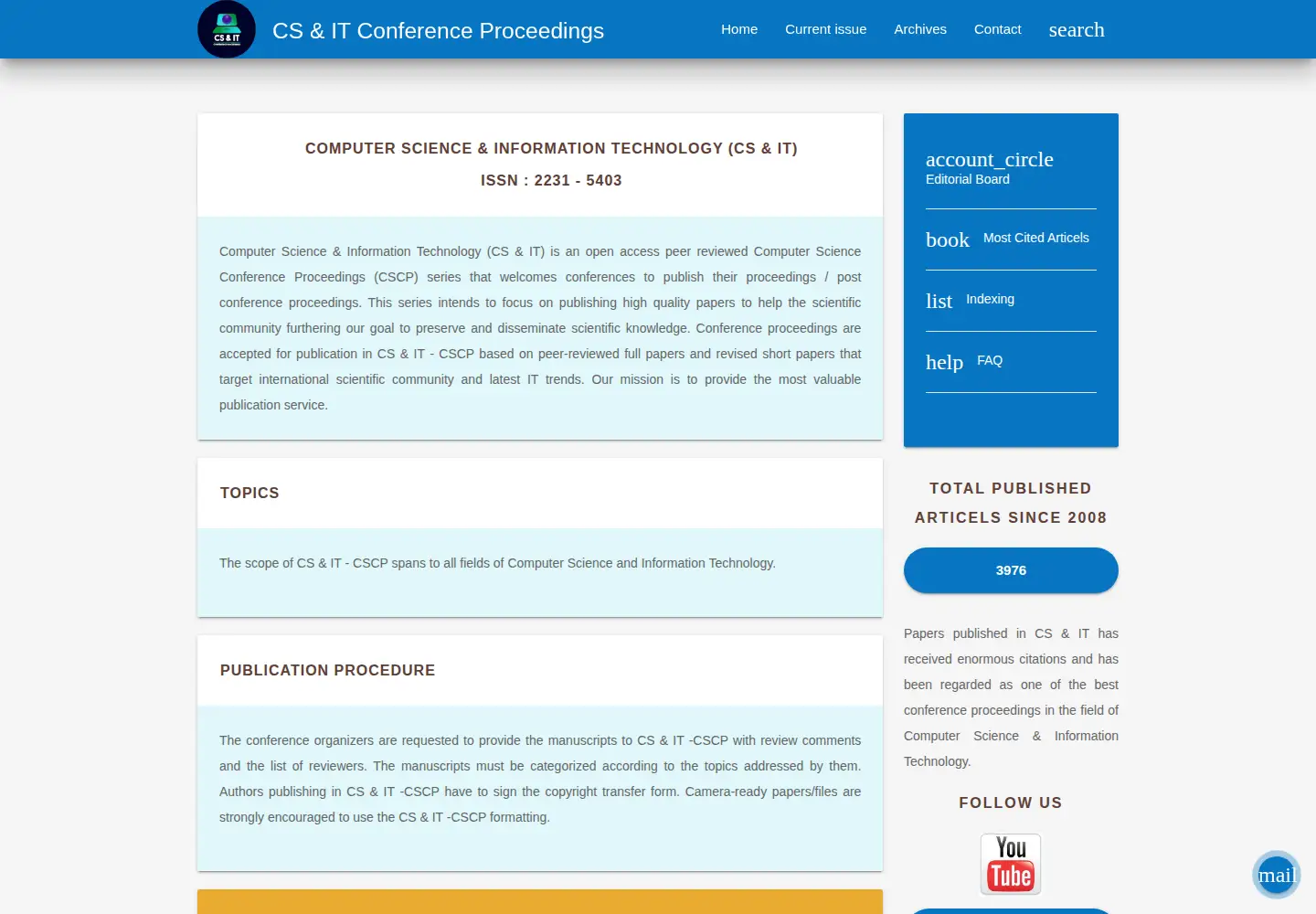The height and width of the screenshot is (914, 1316).
Task: Open the YouTube logo under Follow Us
Action: 1011,864
